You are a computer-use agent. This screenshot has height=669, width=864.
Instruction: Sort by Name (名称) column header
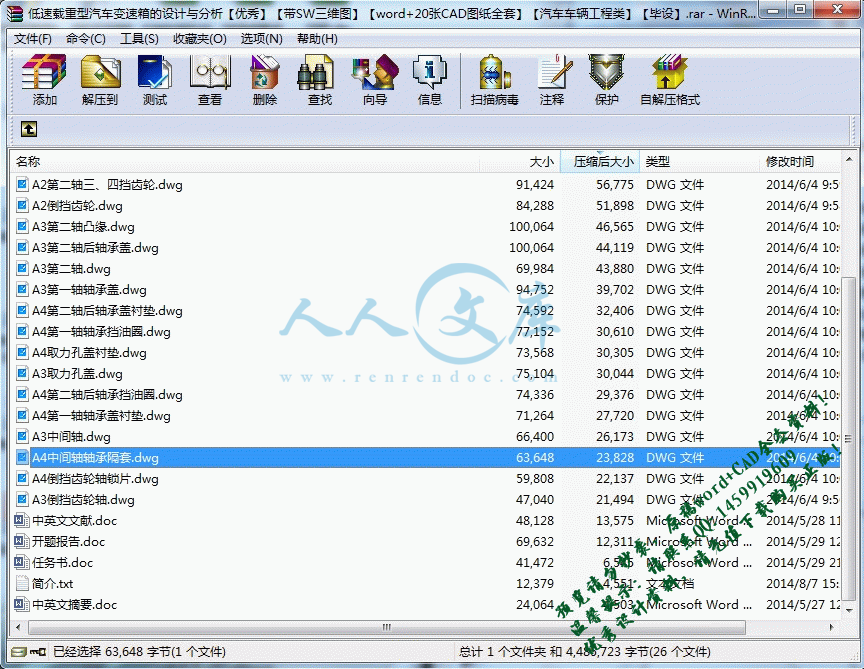click(x=245, y=161)
